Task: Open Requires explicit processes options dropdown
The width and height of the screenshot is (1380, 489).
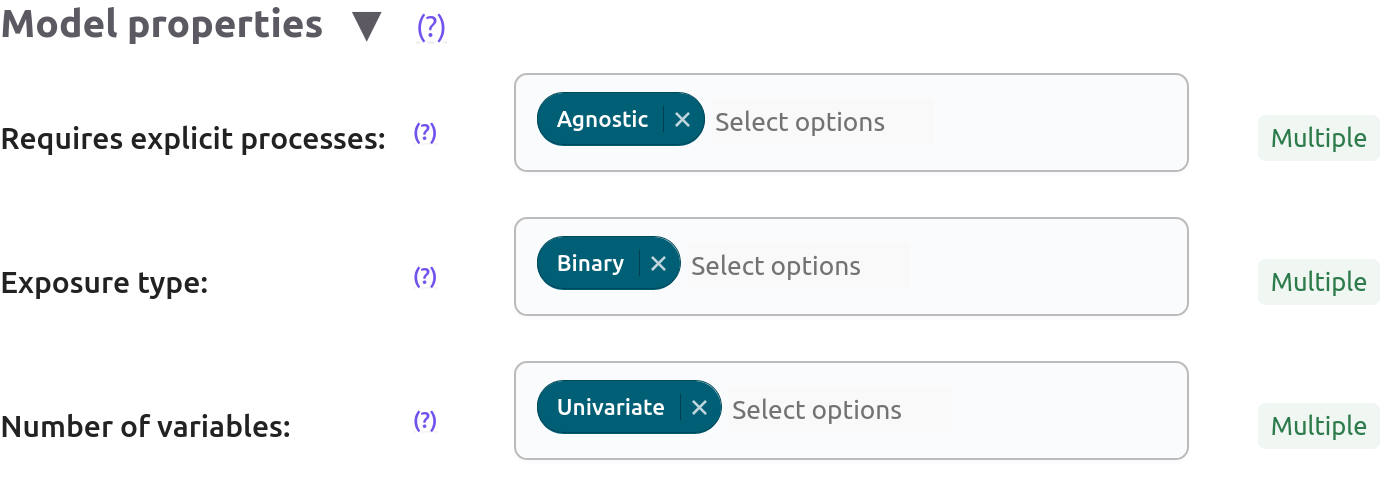Action: click(x=822, y=122)
